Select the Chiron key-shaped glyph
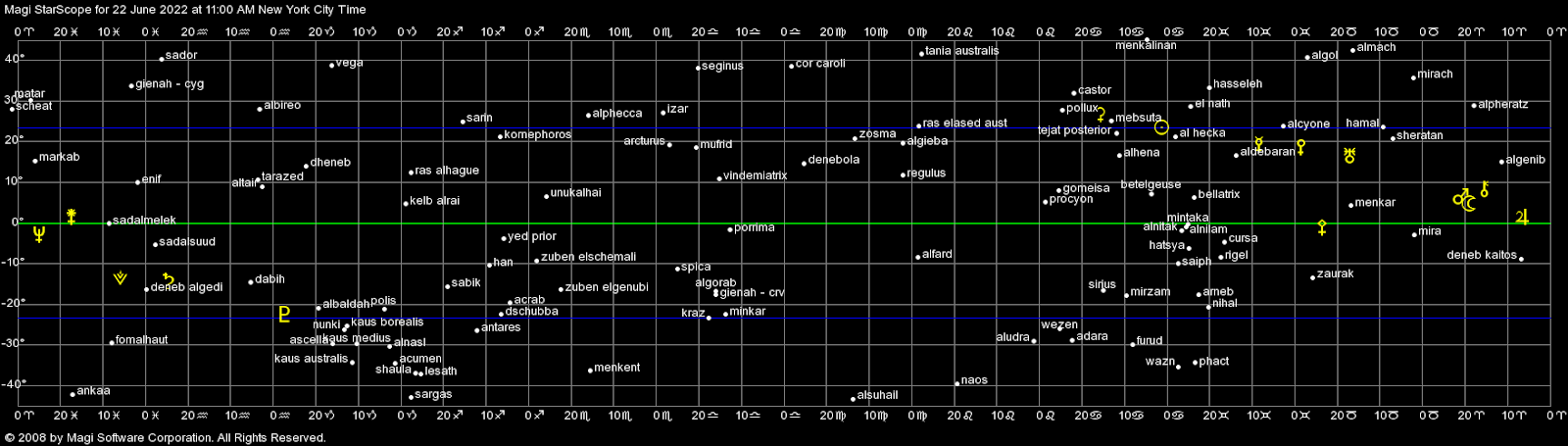The image size is (1568, 446). point(1485,189)
